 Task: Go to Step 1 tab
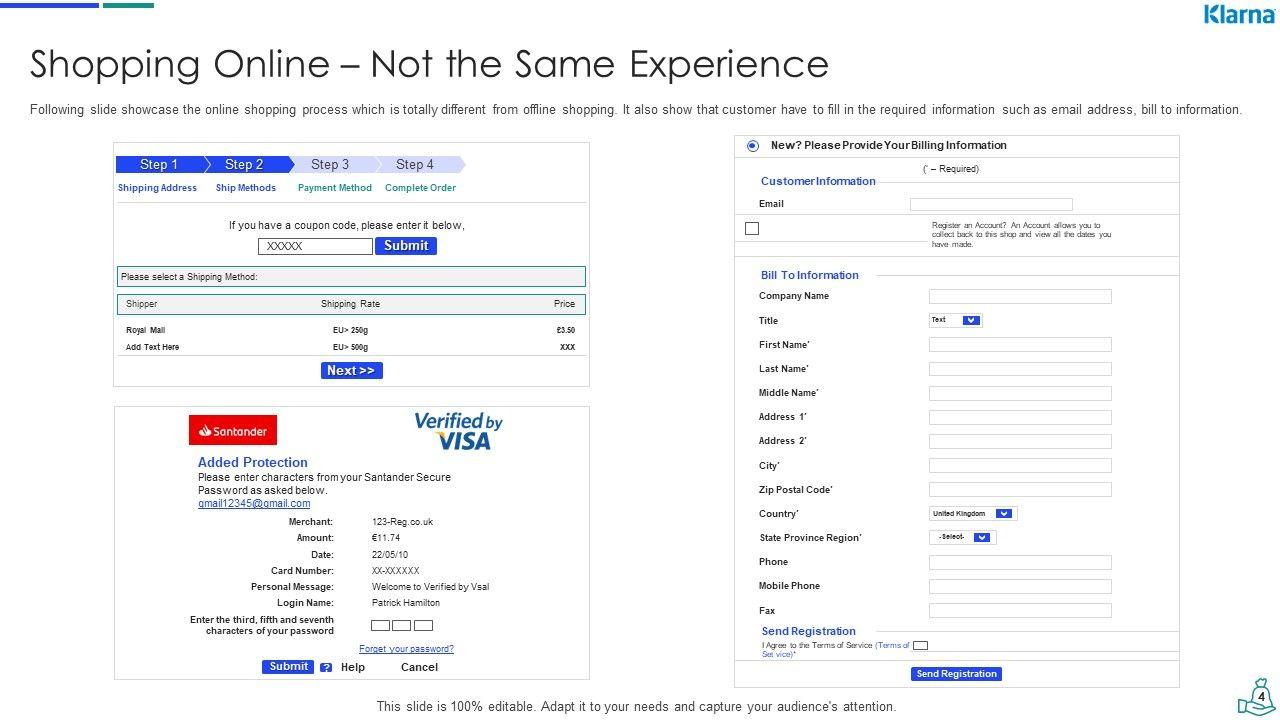(160, 165)
